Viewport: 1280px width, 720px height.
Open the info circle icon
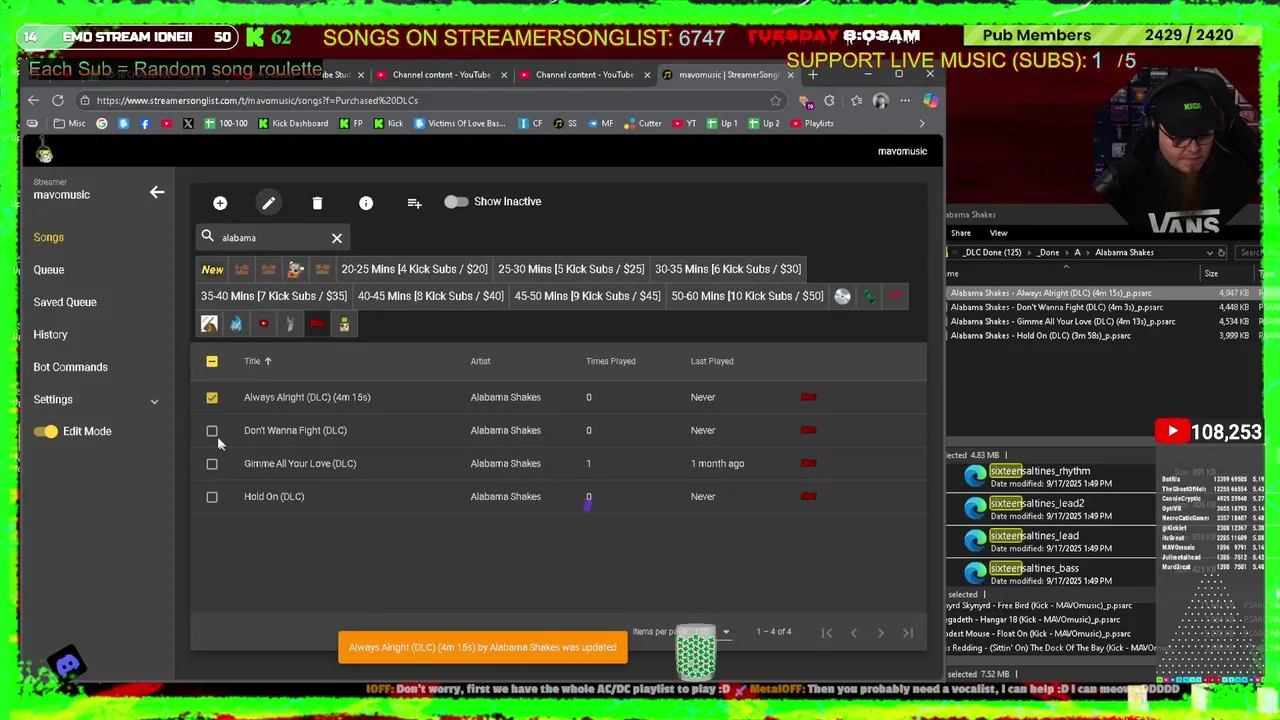366,203
